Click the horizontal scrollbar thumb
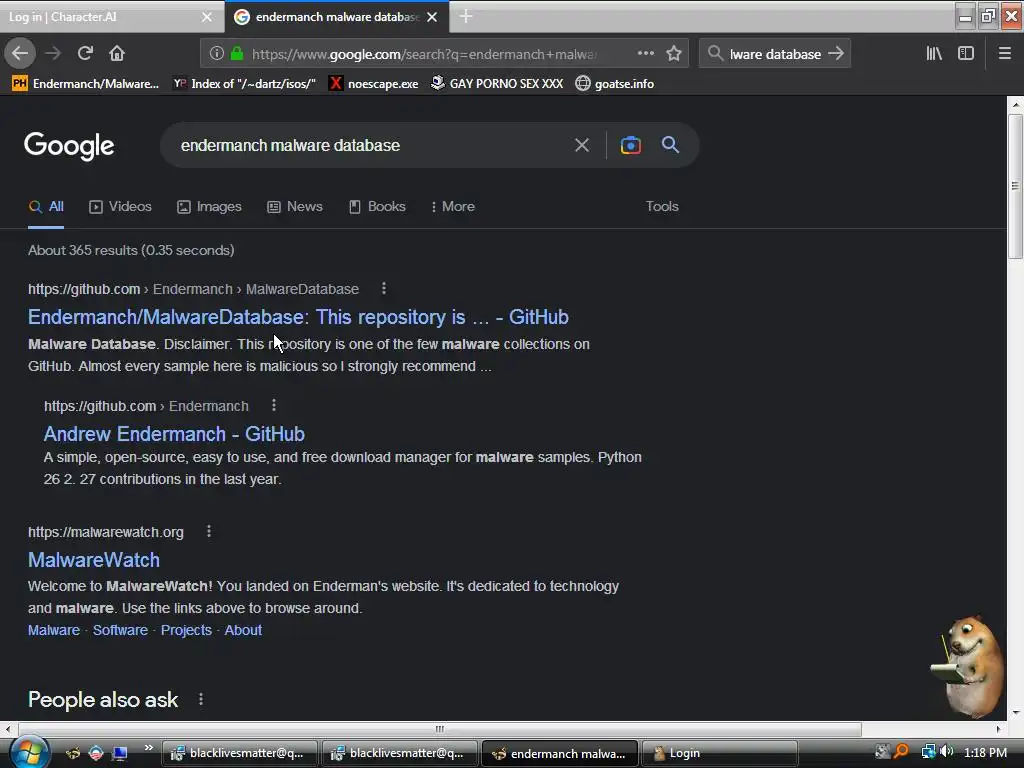 click(x=440, y=729)
